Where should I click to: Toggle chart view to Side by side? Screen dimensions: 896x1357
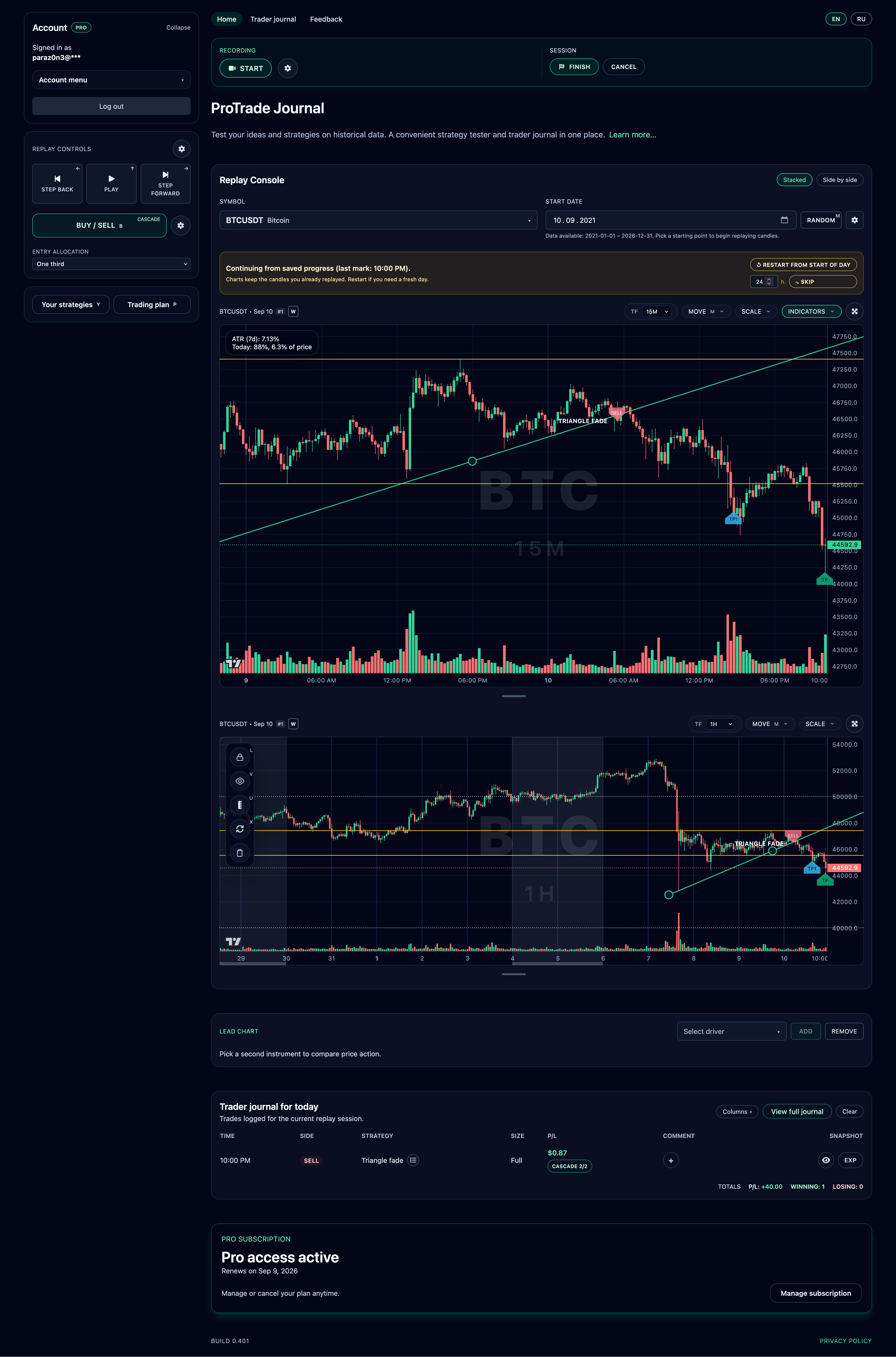pos(840,179)
